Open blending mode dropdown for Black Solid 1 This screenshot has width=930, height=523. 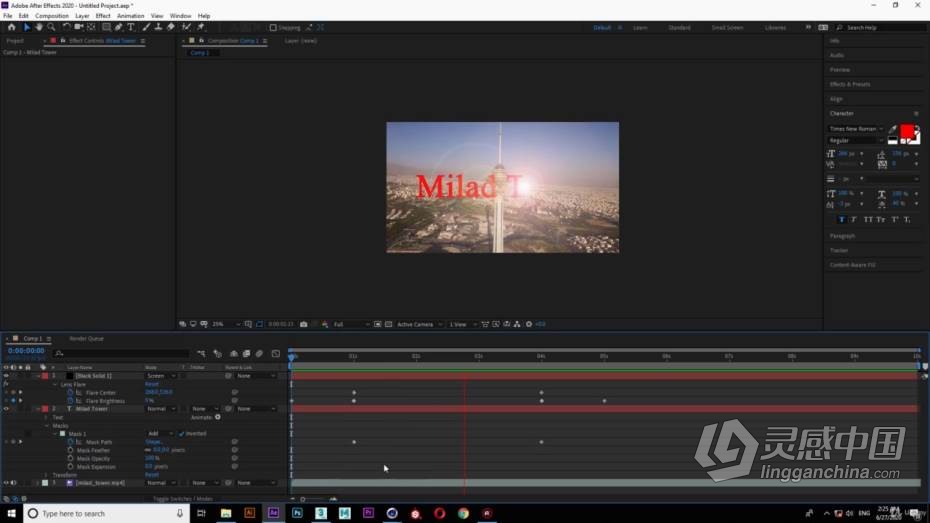point(161,376)
